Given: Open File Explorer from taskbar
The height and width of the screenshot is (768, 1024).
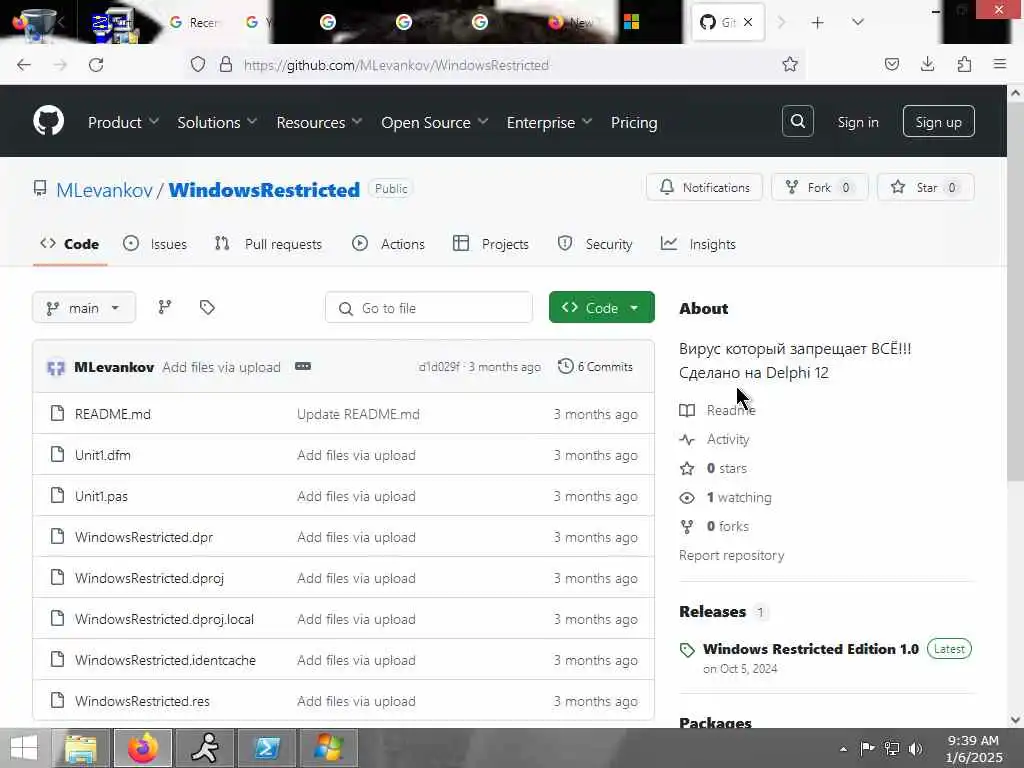Looking at the screenshot, I should coord(81,748).
